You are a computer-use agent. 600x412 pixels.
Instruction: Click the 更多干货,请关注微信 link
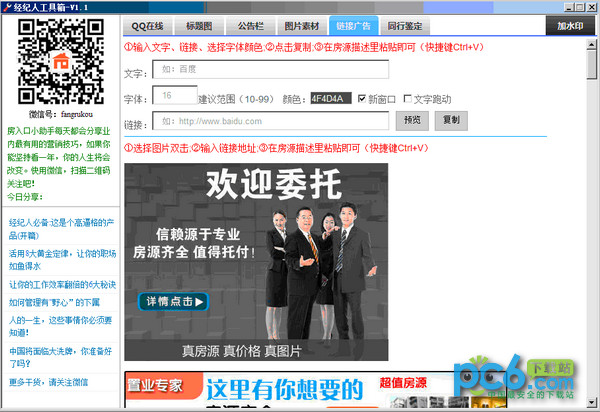click(48, 382)
